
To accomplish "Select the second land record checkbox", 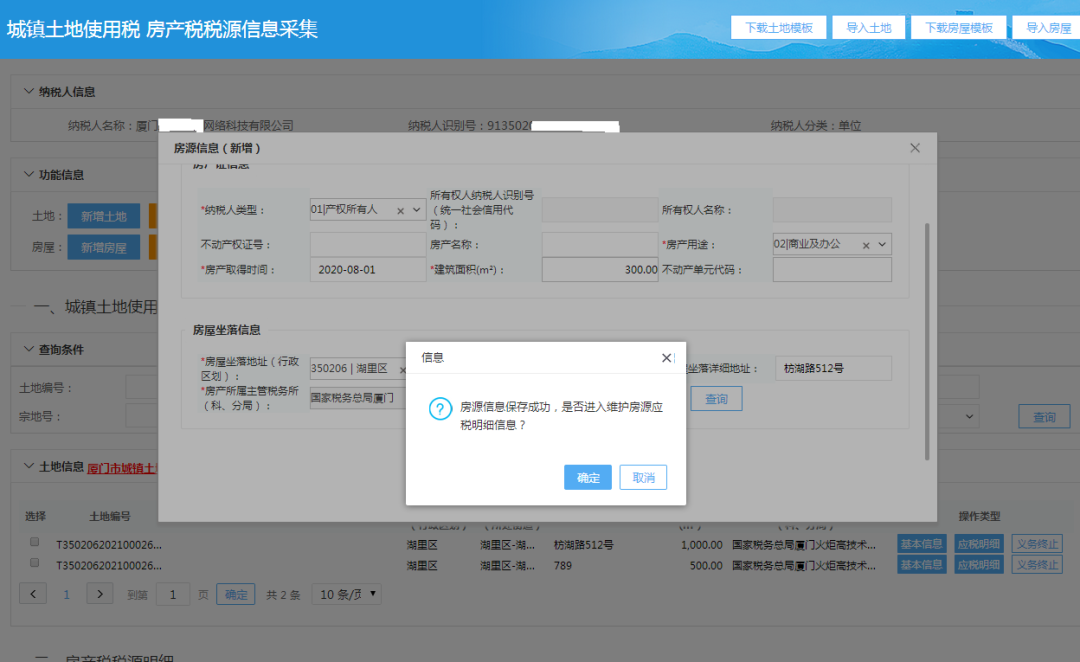I will (33, 563).
